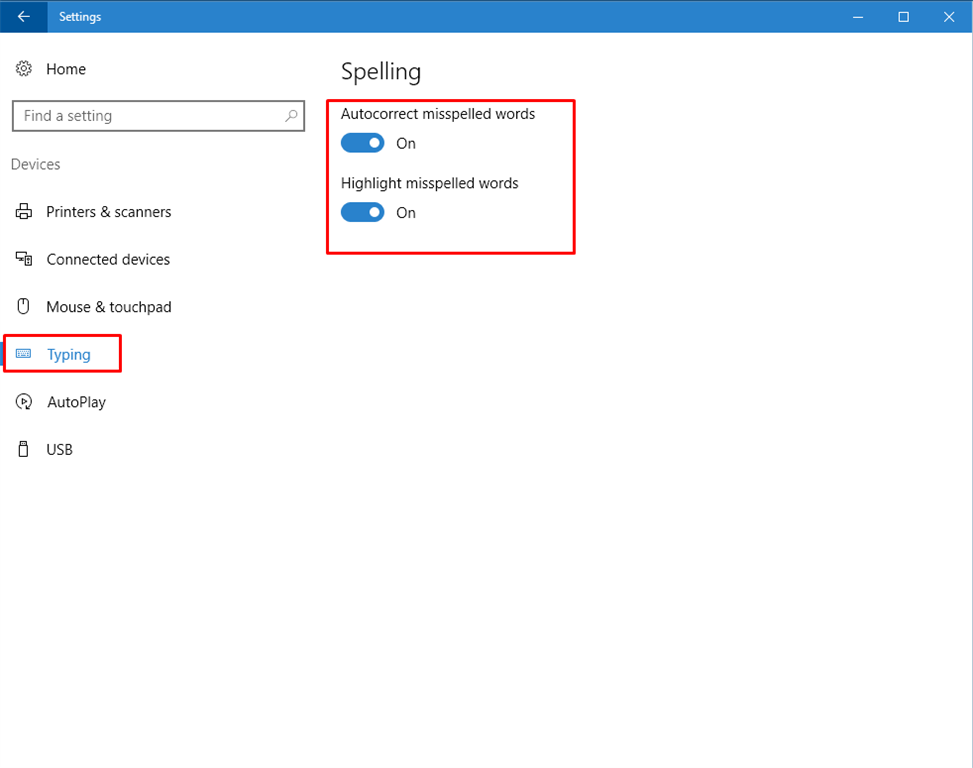Click the magnifier icon in search box
This screenshot has height=768, width=973.
[x=291, y=116]
